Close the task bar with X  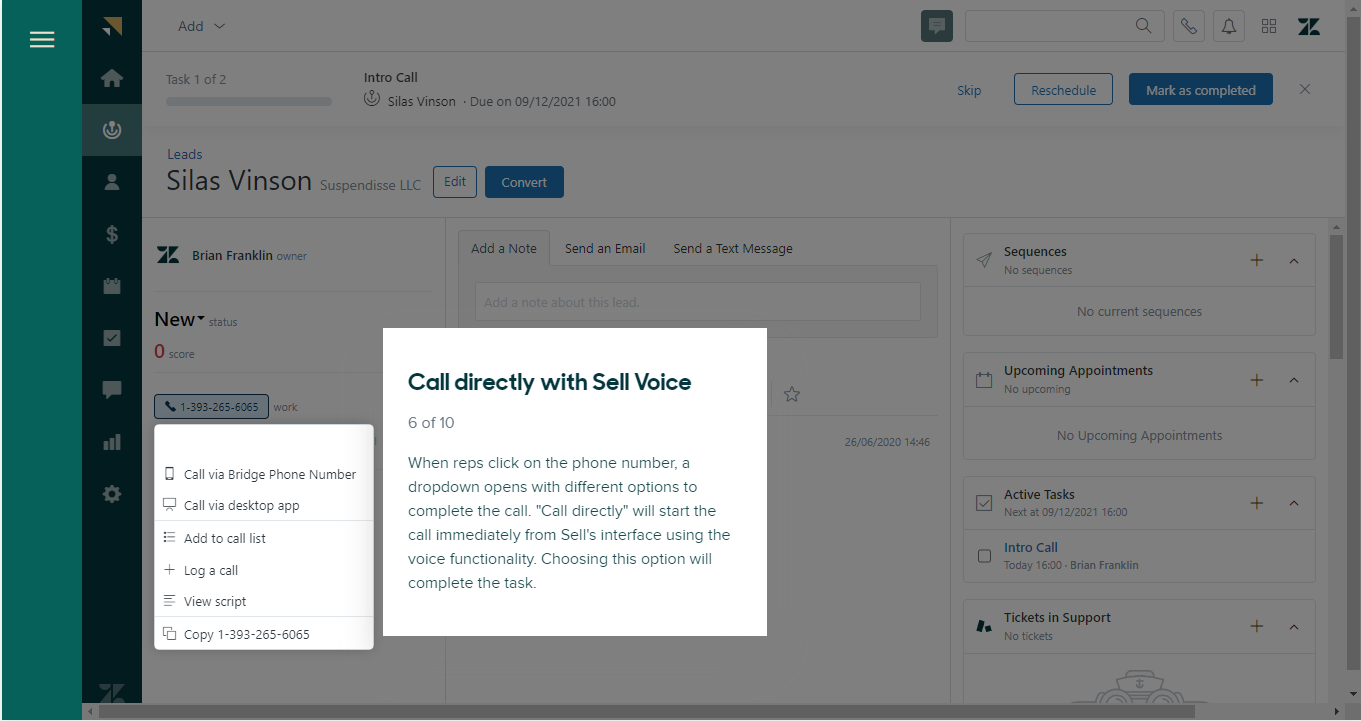pos(1305,89)
